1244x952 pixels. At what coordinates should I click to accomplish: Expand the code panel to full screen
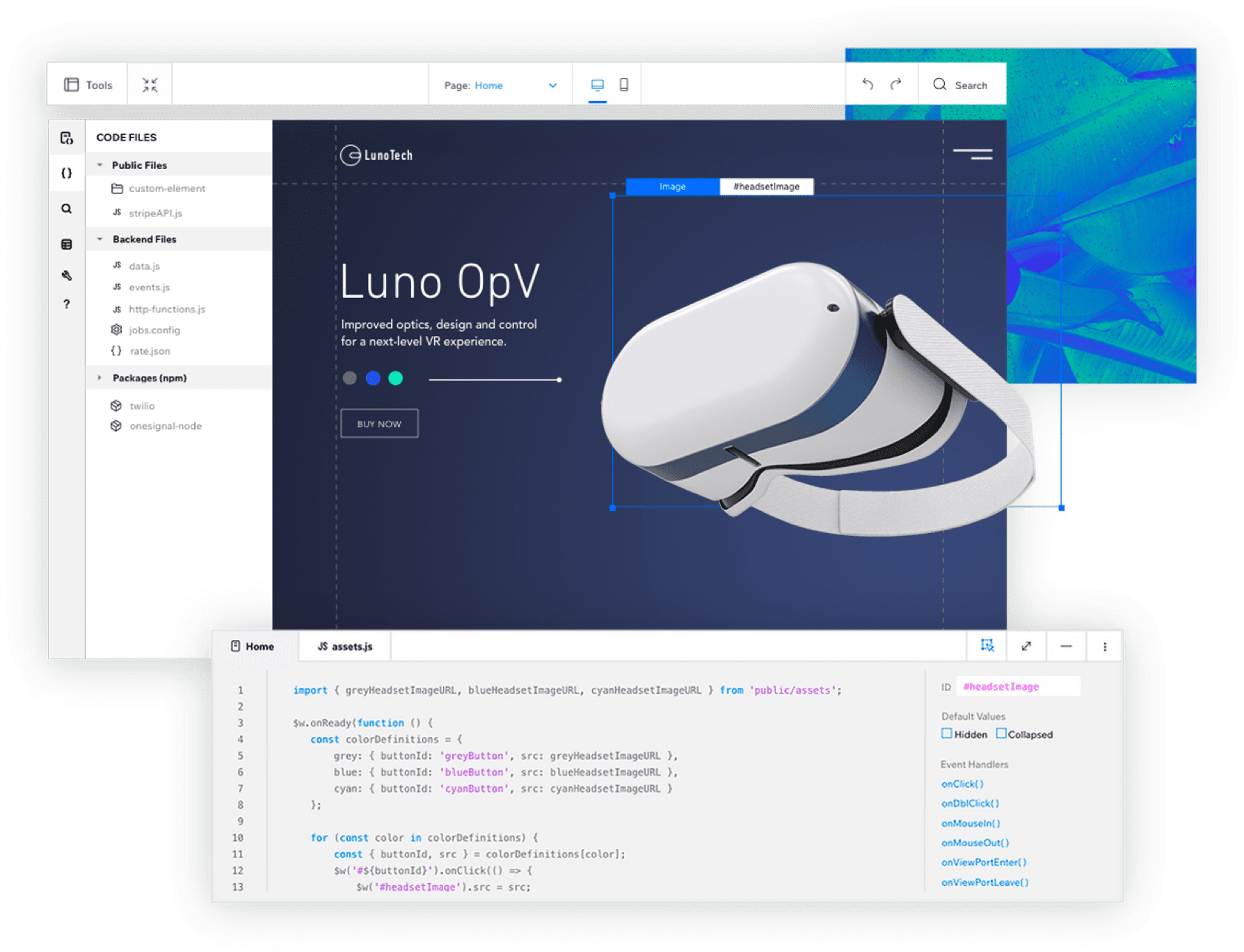pos(1026,646)
